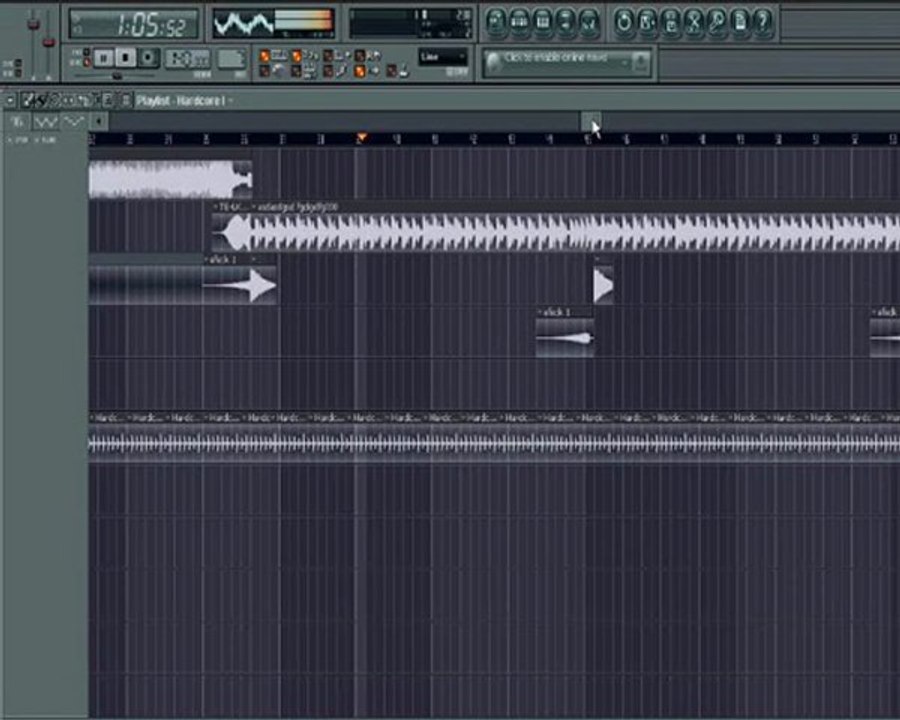Click the CPU and memory monitor panel
Screen dimensions: 900x720
pyautogui.click(x=410, y=24)
